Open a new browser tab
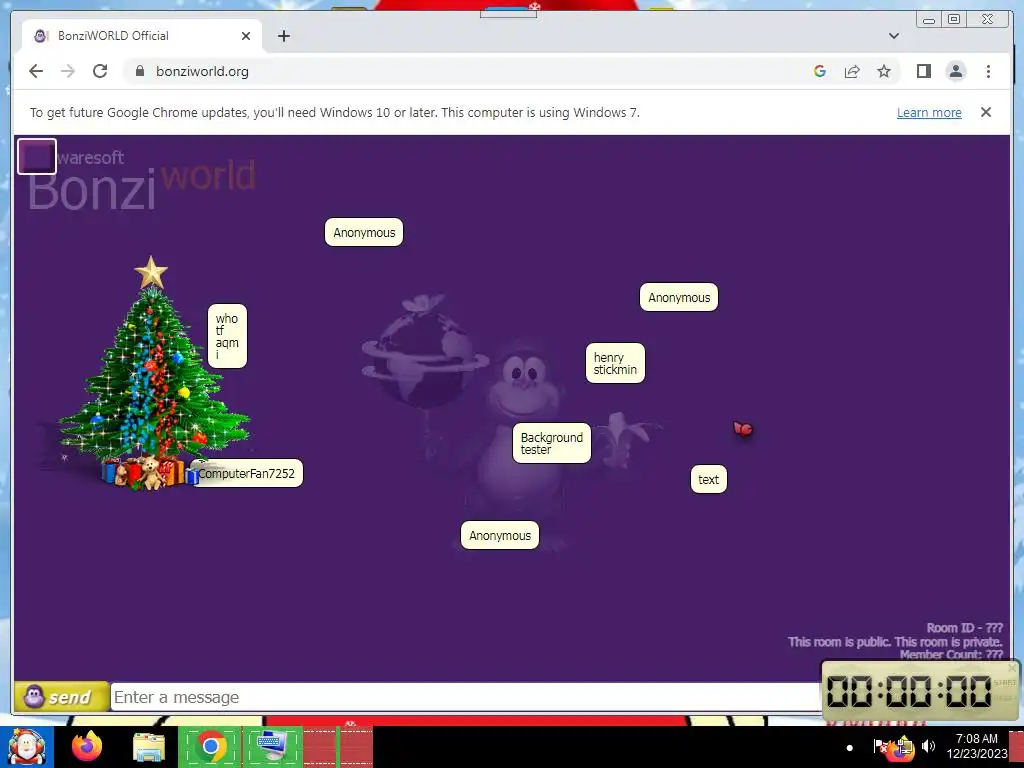The image size is (1024, 768). (x=283, y=36)
